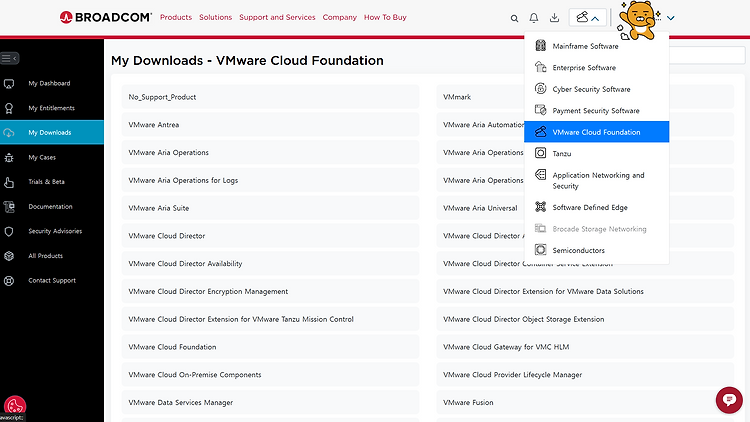750x422 pixels.
Task: Select Payment Security Software division
Action: click(x=596, y=111)
